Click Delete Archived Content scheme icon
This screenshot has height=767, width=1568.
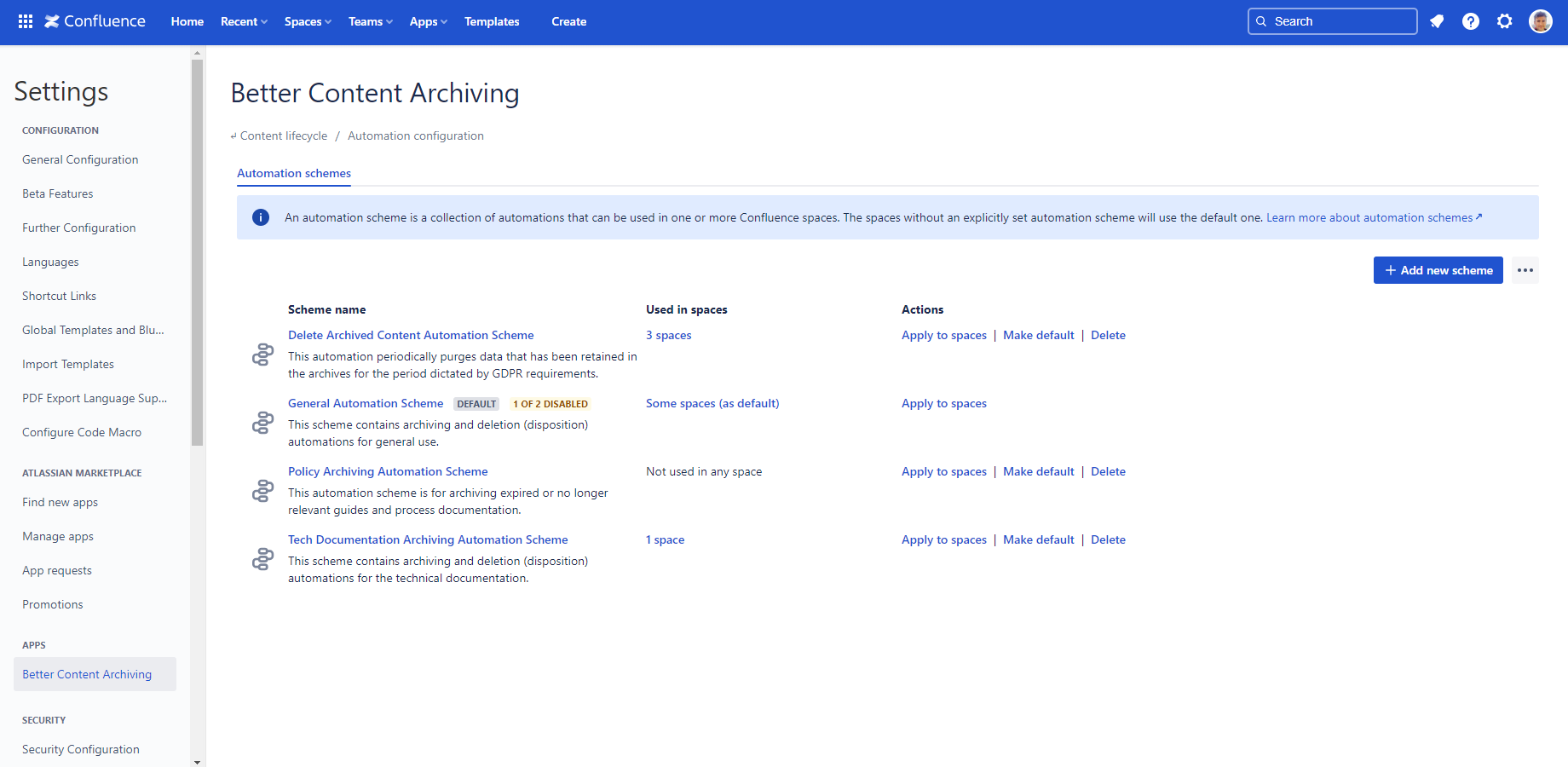pyautogui.click(x=263, y=355)
